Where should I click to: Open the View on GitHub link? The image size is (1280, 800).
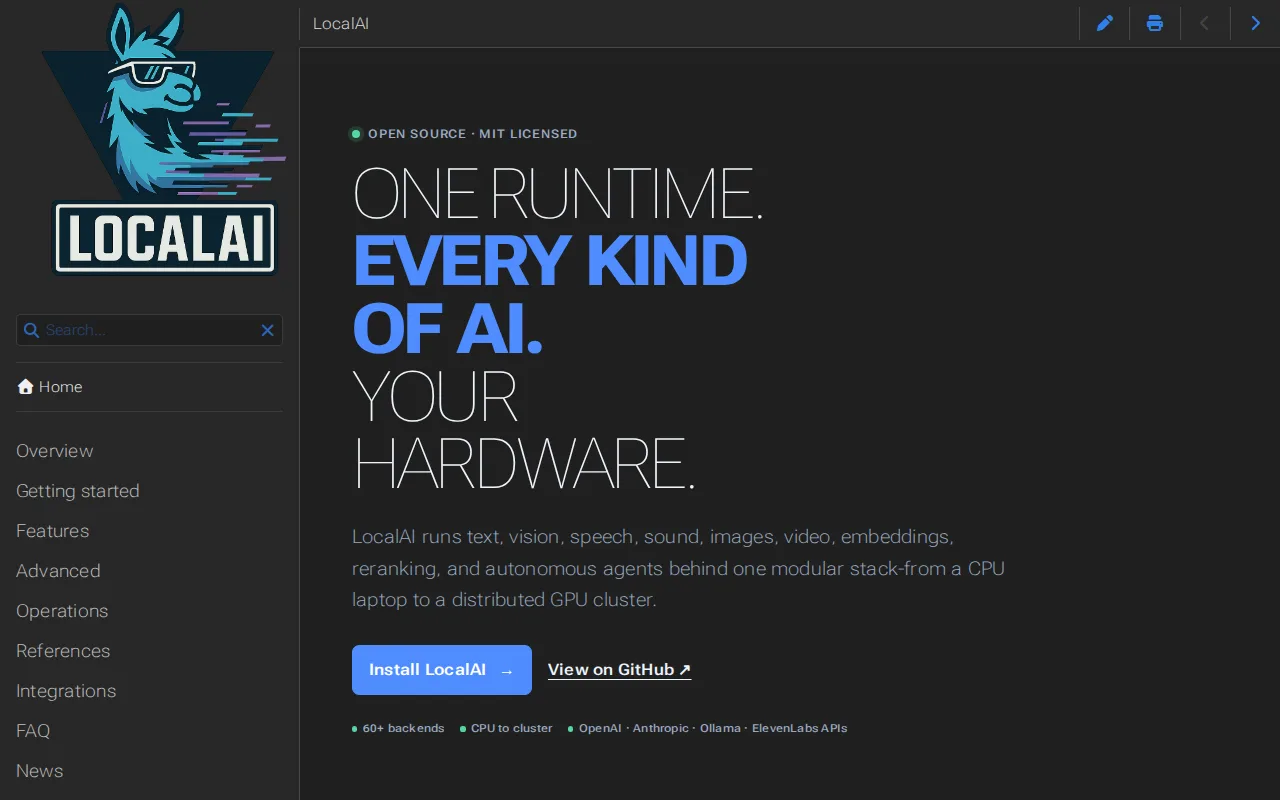click(619, 670)
